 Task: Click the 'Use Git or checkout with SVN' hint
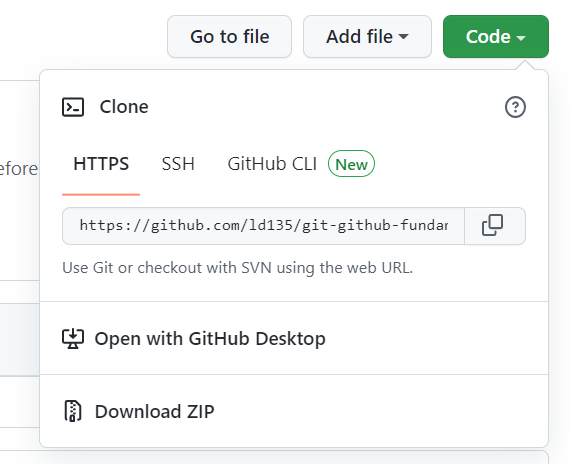coord(238,268)
